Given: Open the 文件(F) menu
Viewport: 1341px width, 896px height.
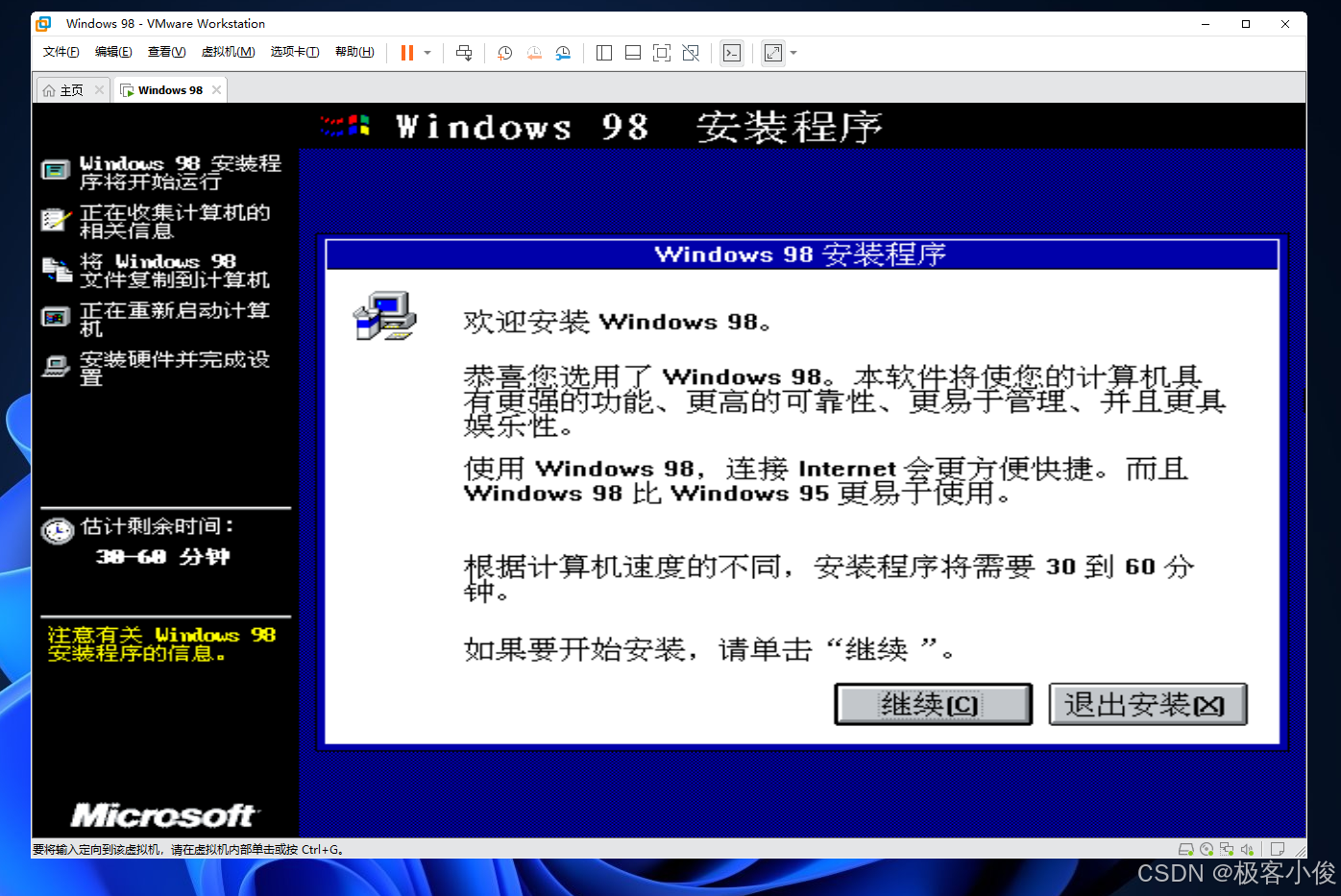Looking at the screenshot, I should point(61,52).
